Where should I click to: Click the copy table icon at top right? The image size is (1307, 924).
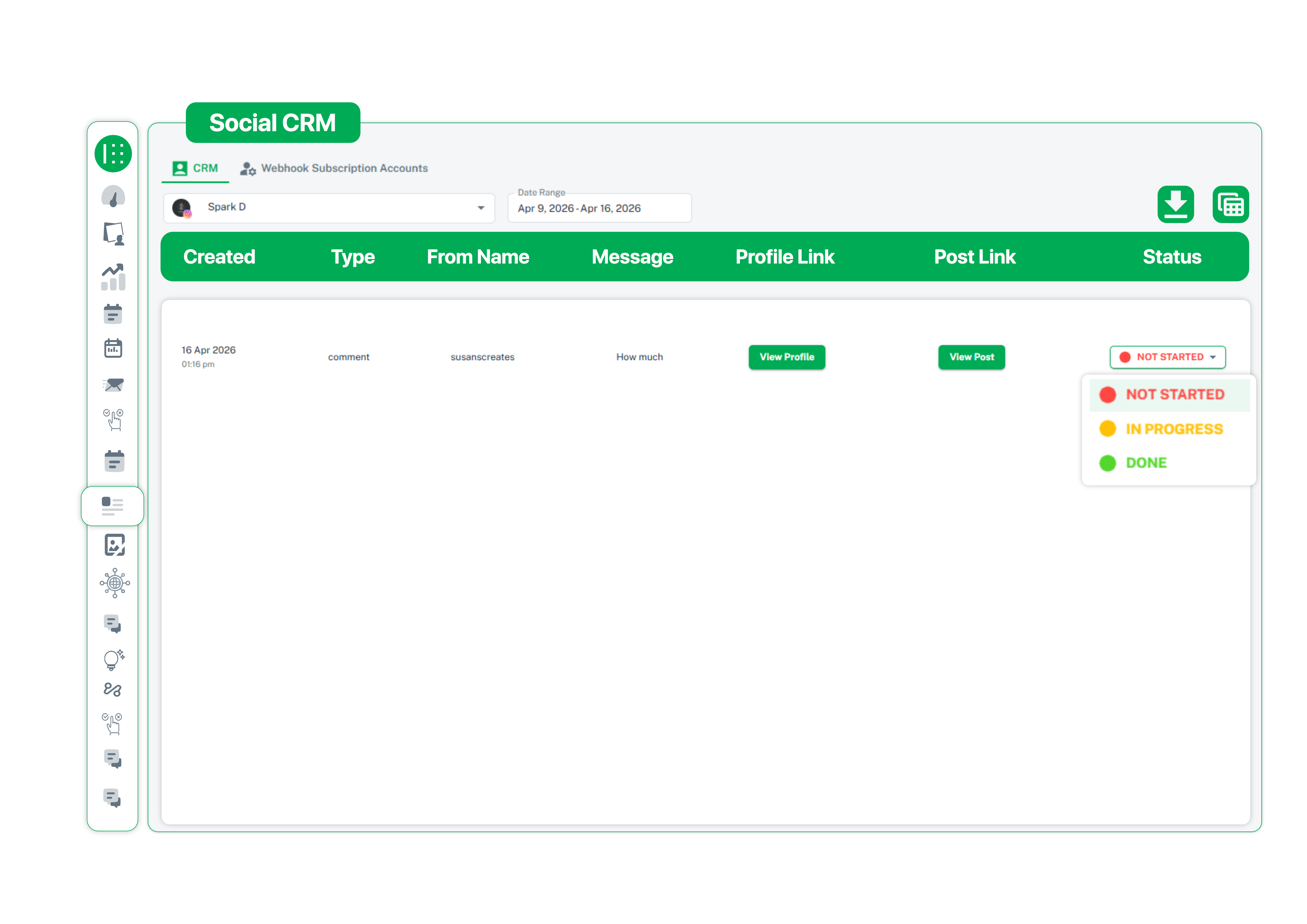point(1230,204)
